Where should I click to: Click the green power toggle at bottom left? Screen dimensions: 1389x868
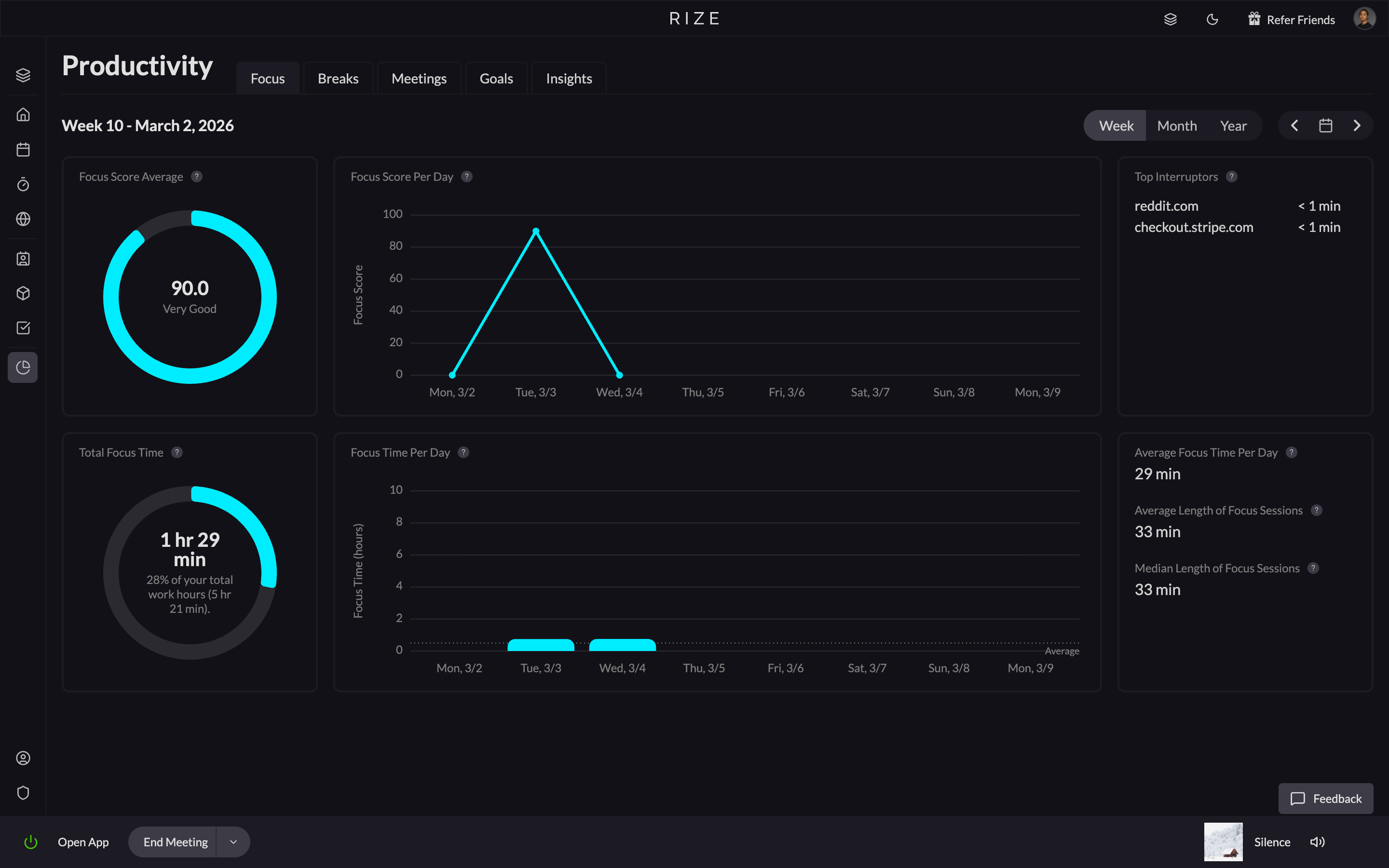30,841
